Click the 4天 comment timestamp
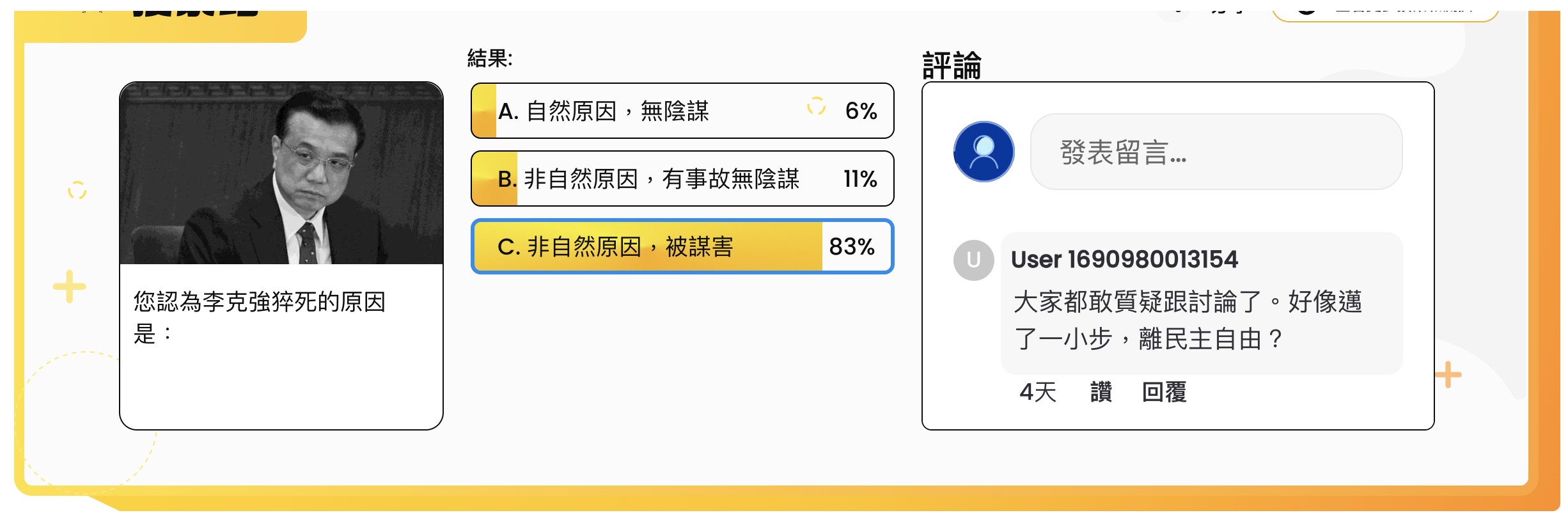This screenshot has width=1568, height=522. pyautogui.click(x=1037, y=392)
